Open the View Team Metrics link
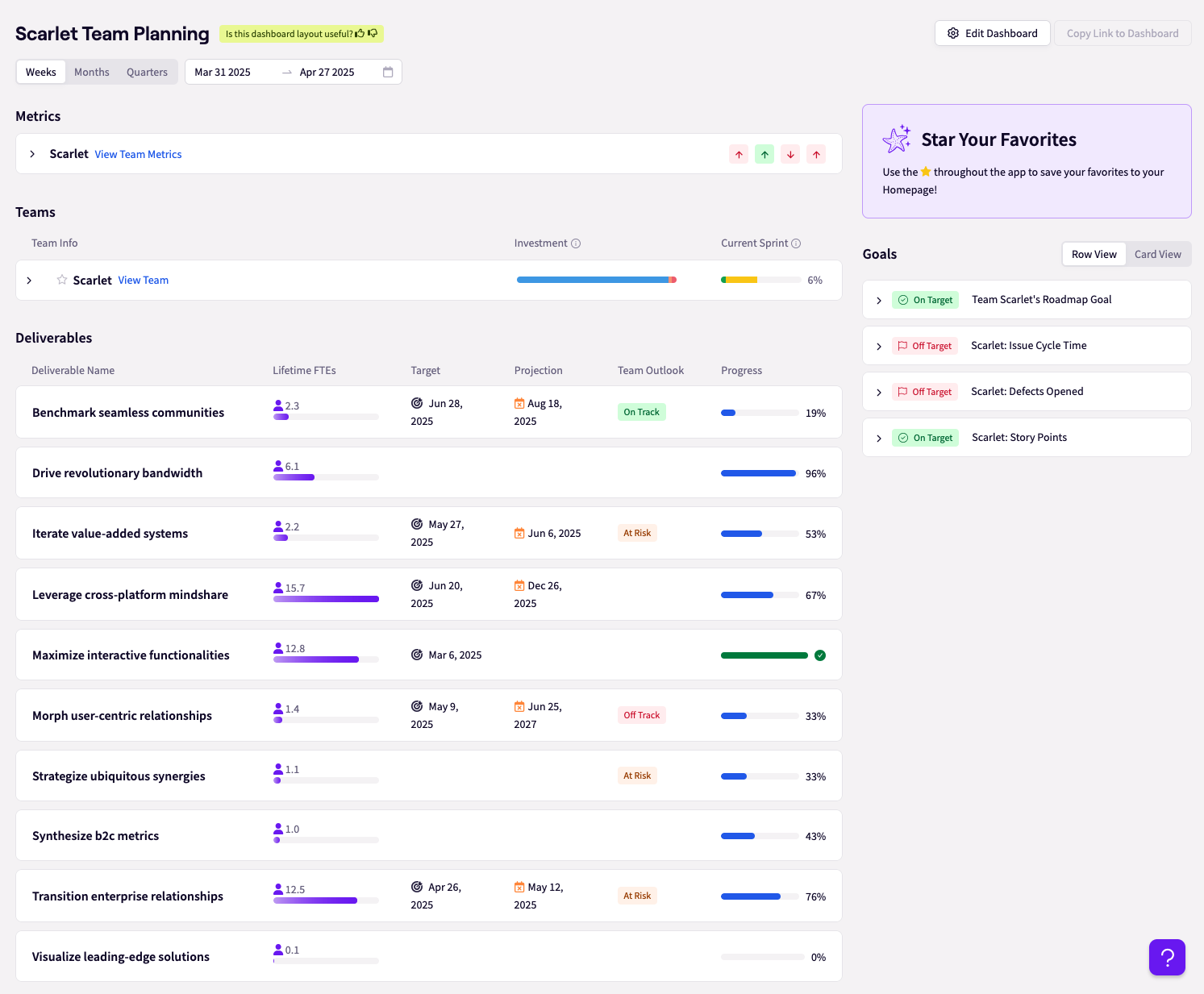 [138, 154]
